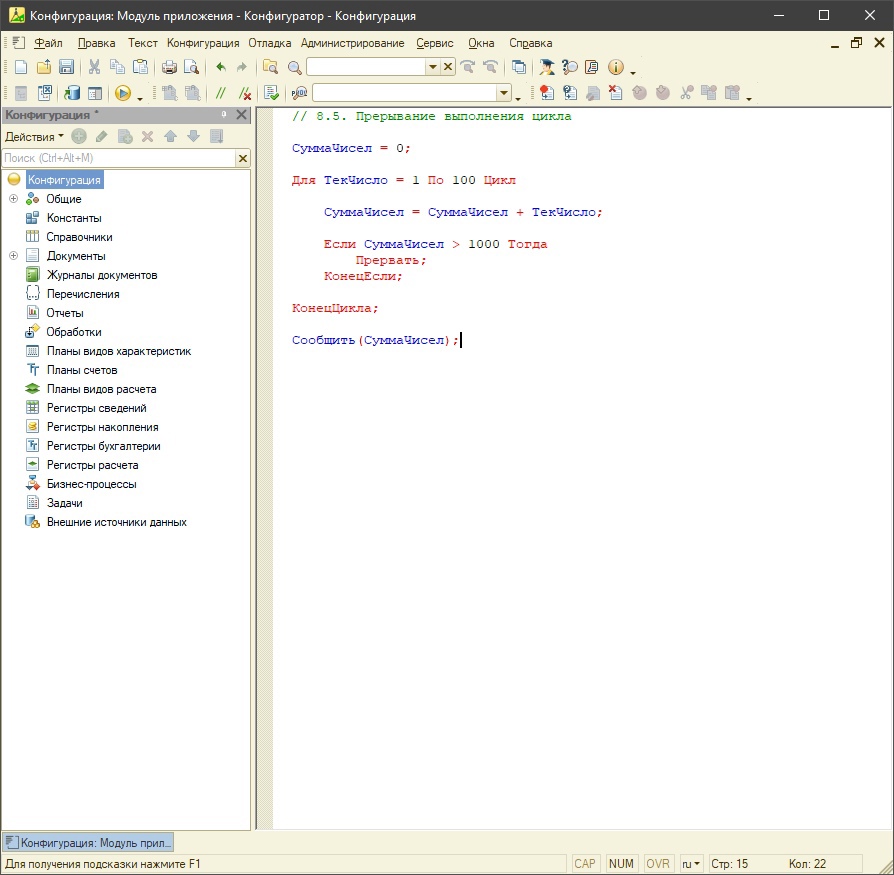Click the windows list icon in toolbar
Screen dimensions: 894x875
tap(518, 67)
